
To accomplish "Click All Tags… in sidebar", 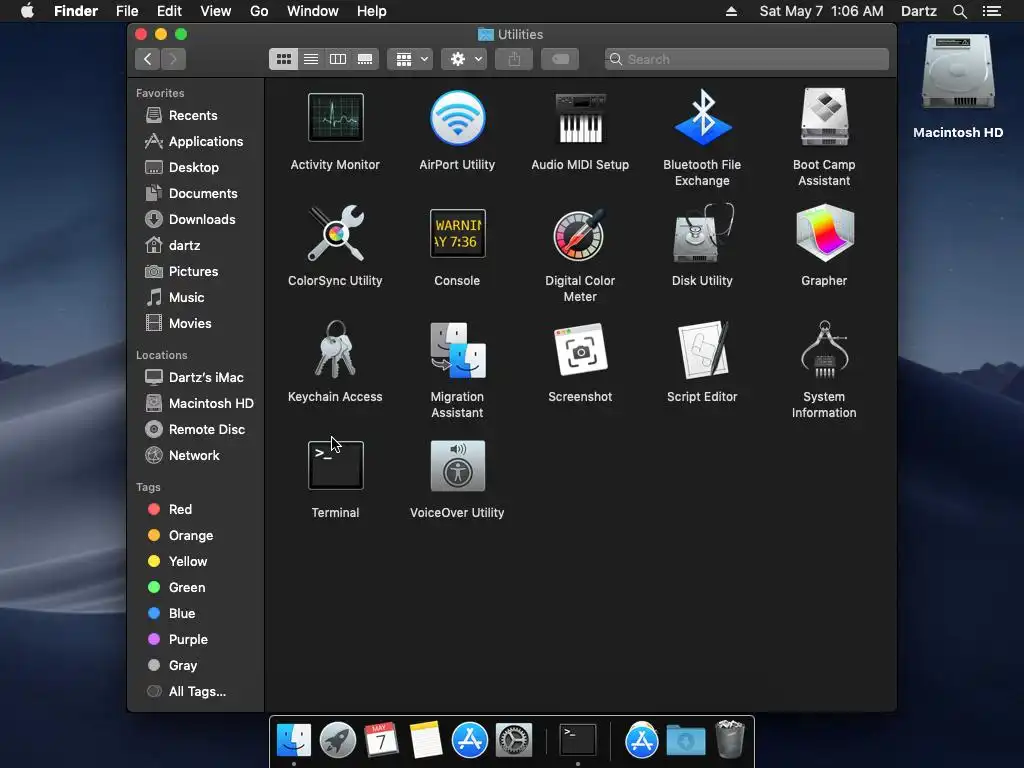I will pos(196,692).
